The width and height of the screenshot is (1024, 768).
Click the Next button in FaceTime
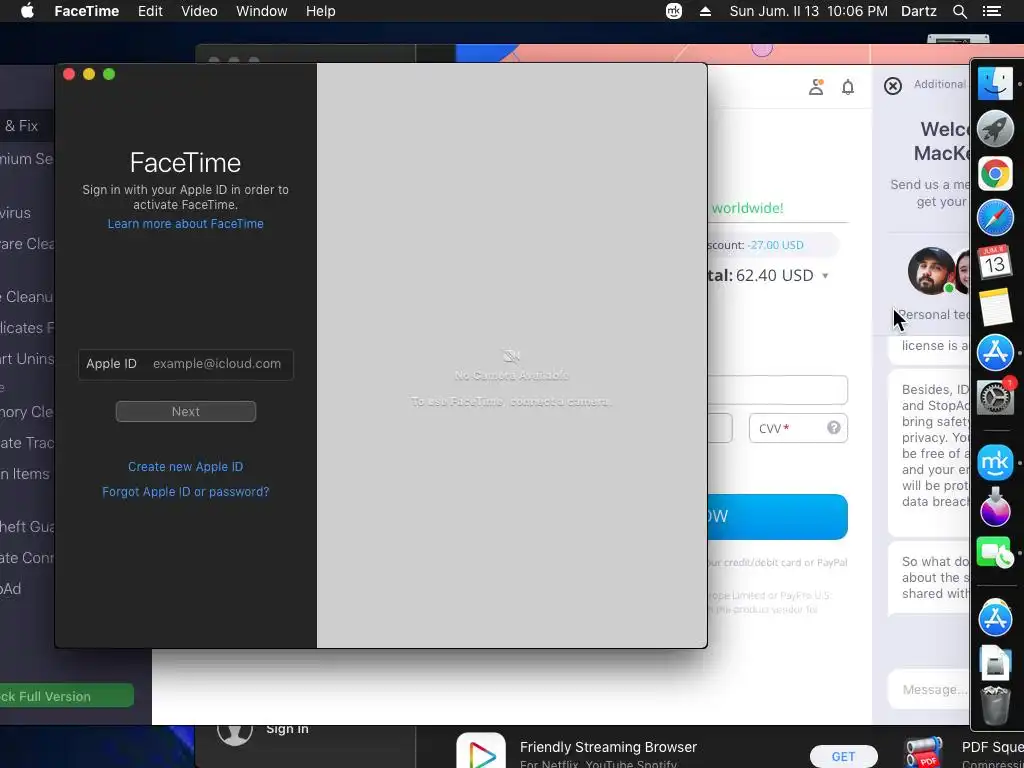[x=186, y=411]
